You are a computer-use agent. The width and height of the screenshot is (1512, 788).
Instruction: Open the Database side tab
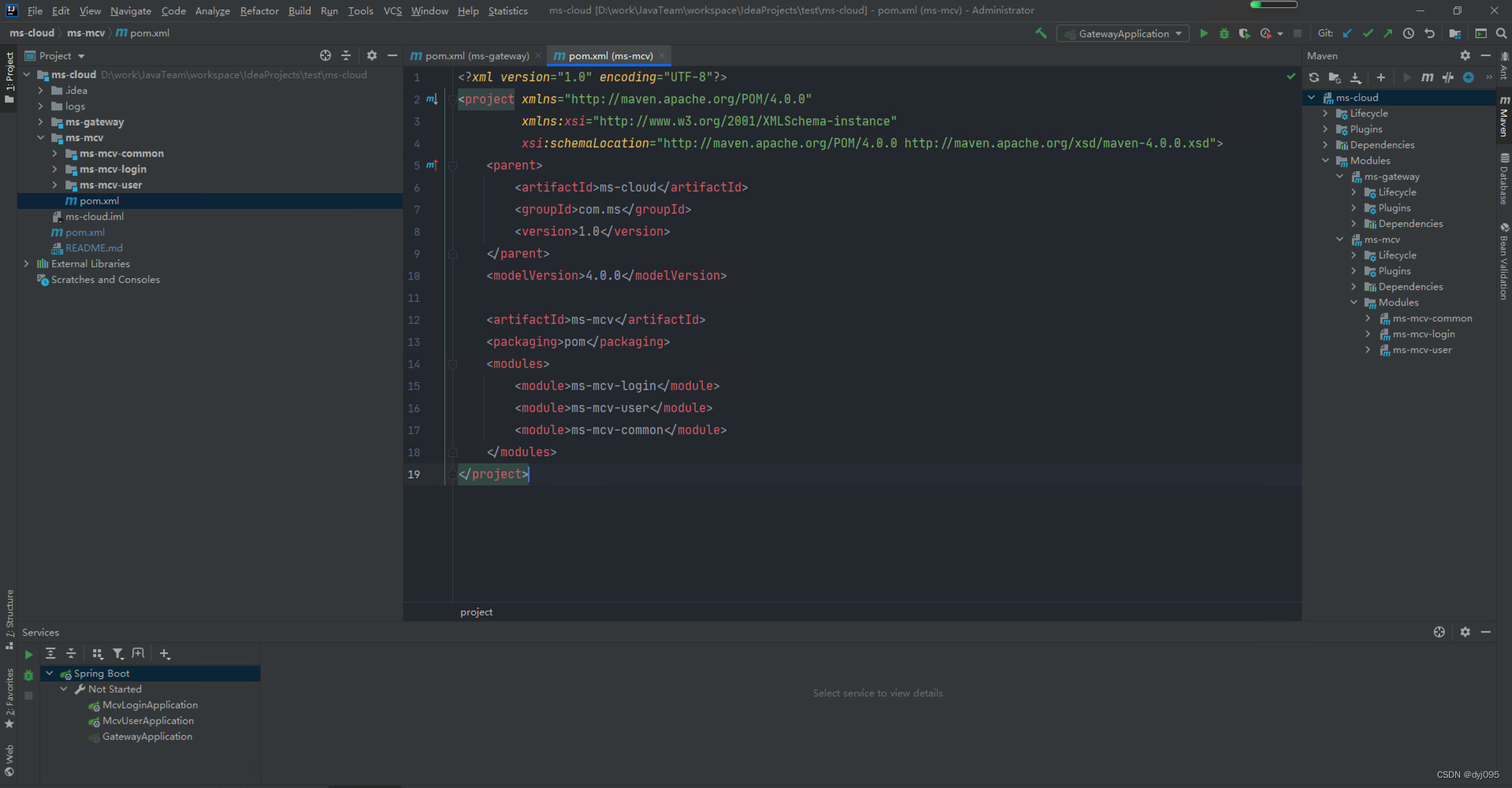pyautogui.click(x=1504, y=179)
